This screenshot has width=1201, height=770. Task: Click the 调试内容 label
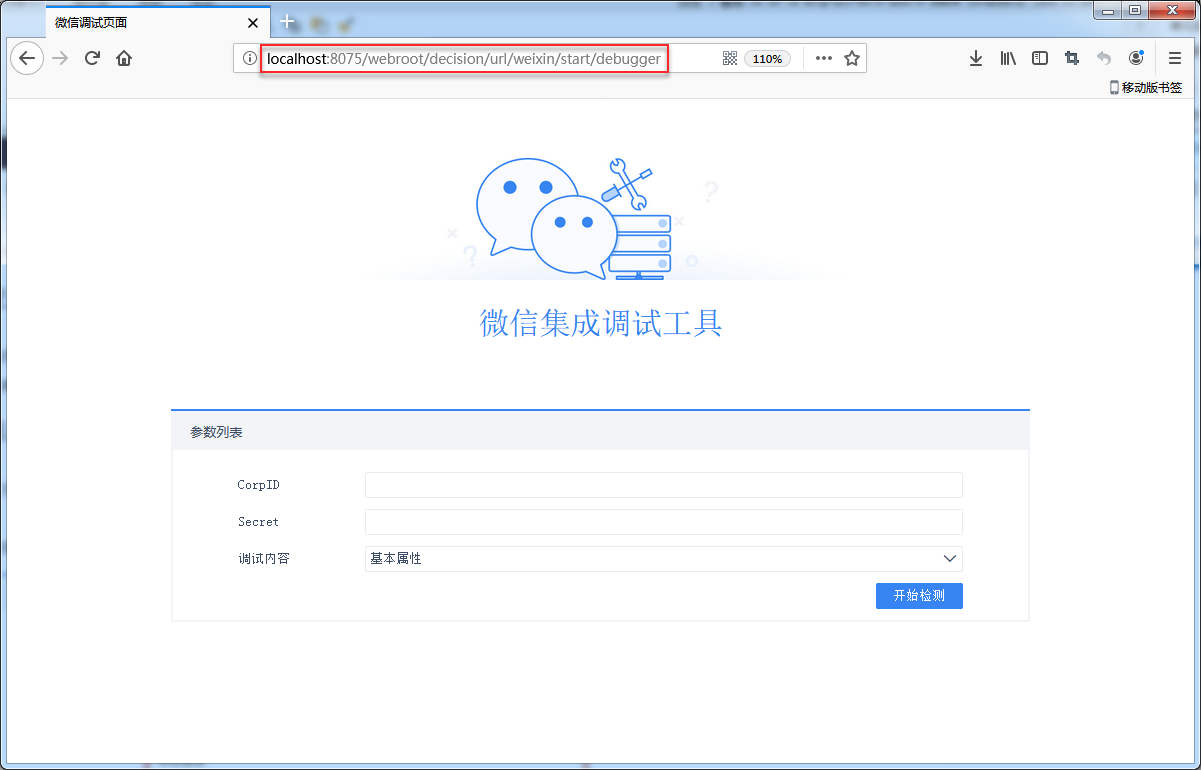(264, 559)
